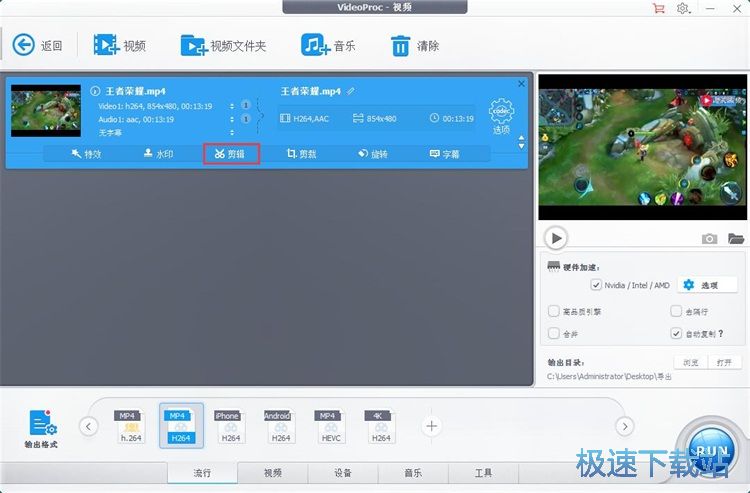Expand the Audio1 track selector arrows

tap(232, 119)
